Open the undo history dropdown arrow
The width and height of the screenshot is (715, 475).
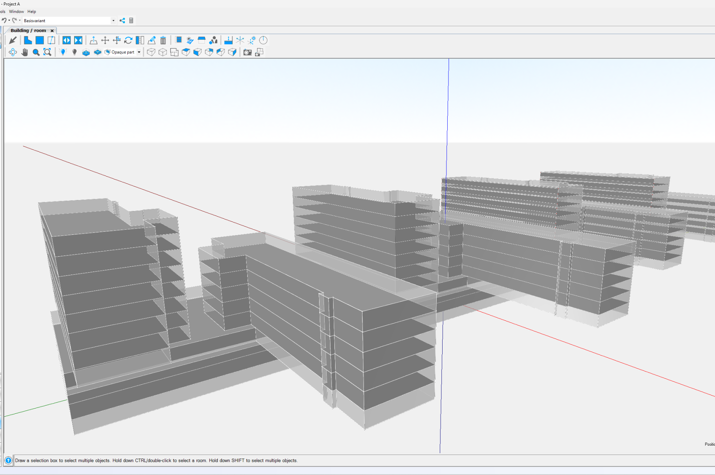click(8, 20)
